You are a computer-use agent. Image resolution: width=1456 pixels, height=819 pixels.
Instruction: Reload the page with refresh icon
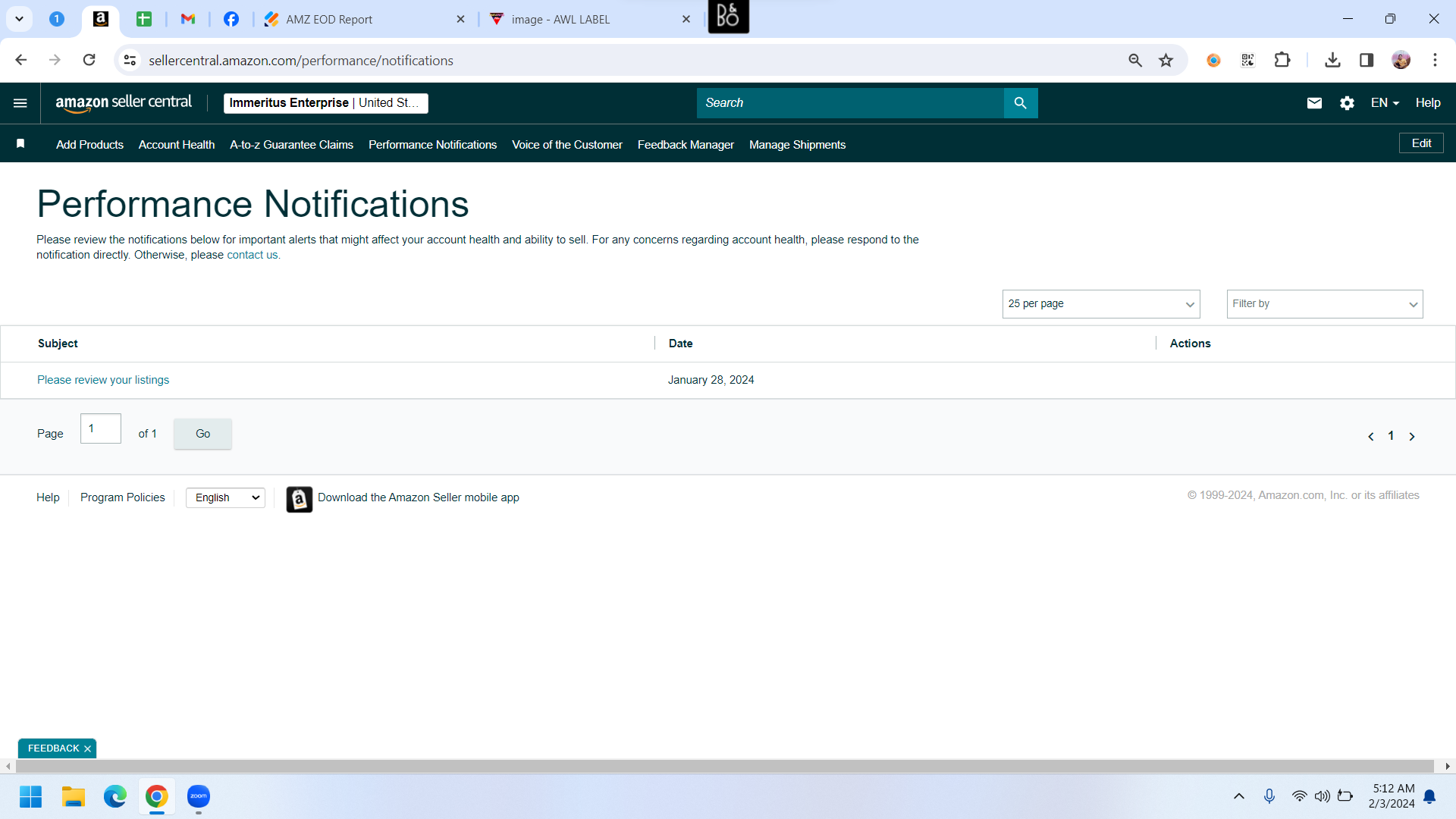tap(89, 60)
